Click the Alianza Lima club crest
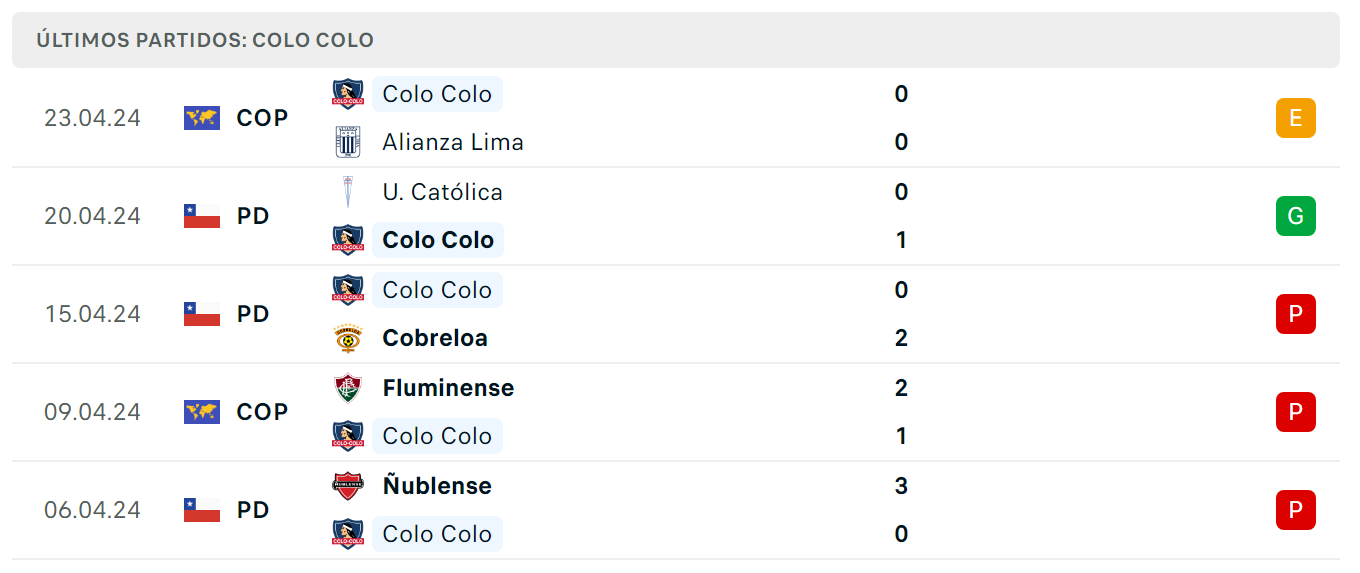 [347, 142]
